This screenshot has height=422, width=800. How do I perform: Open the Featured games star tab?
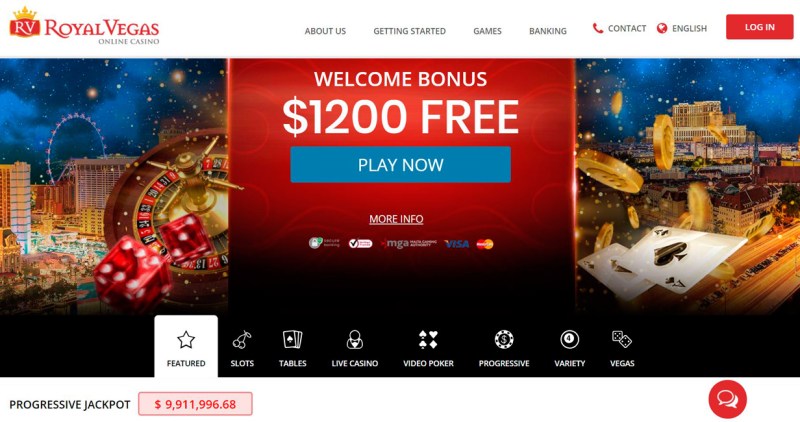coord(186,346)
